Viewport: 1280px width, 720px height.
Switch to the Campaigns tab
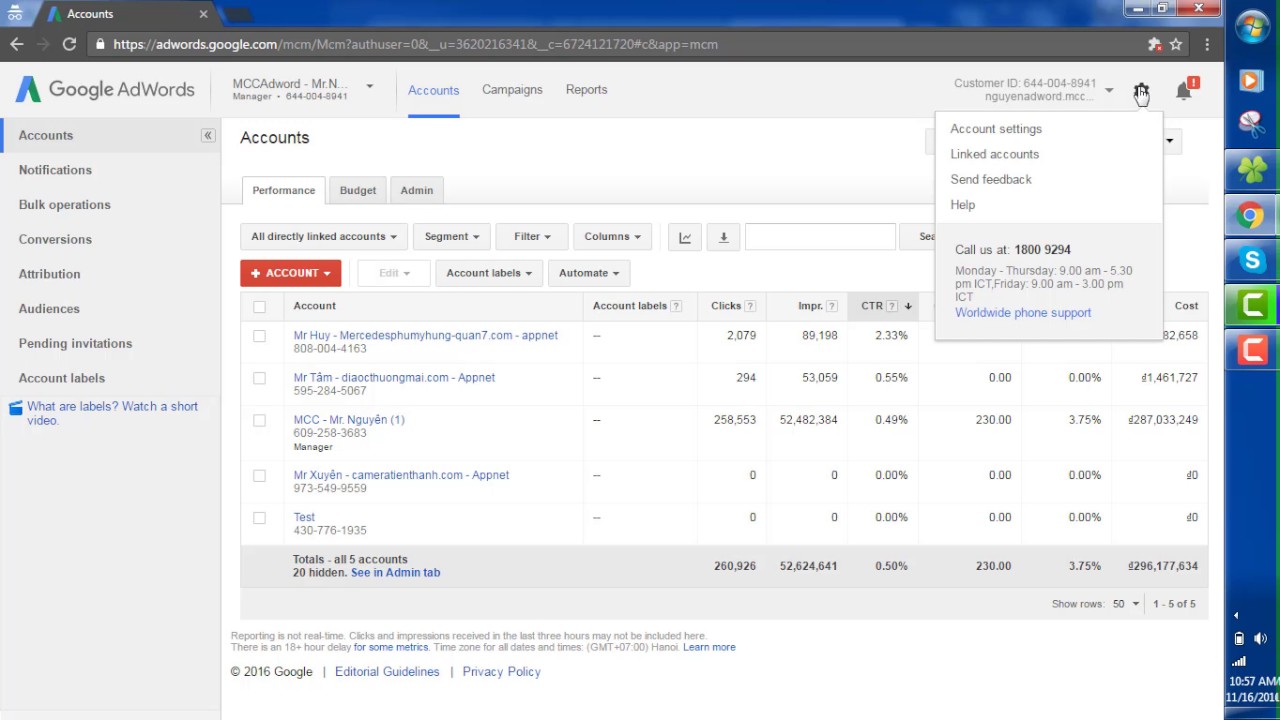[x=512, y=90]
